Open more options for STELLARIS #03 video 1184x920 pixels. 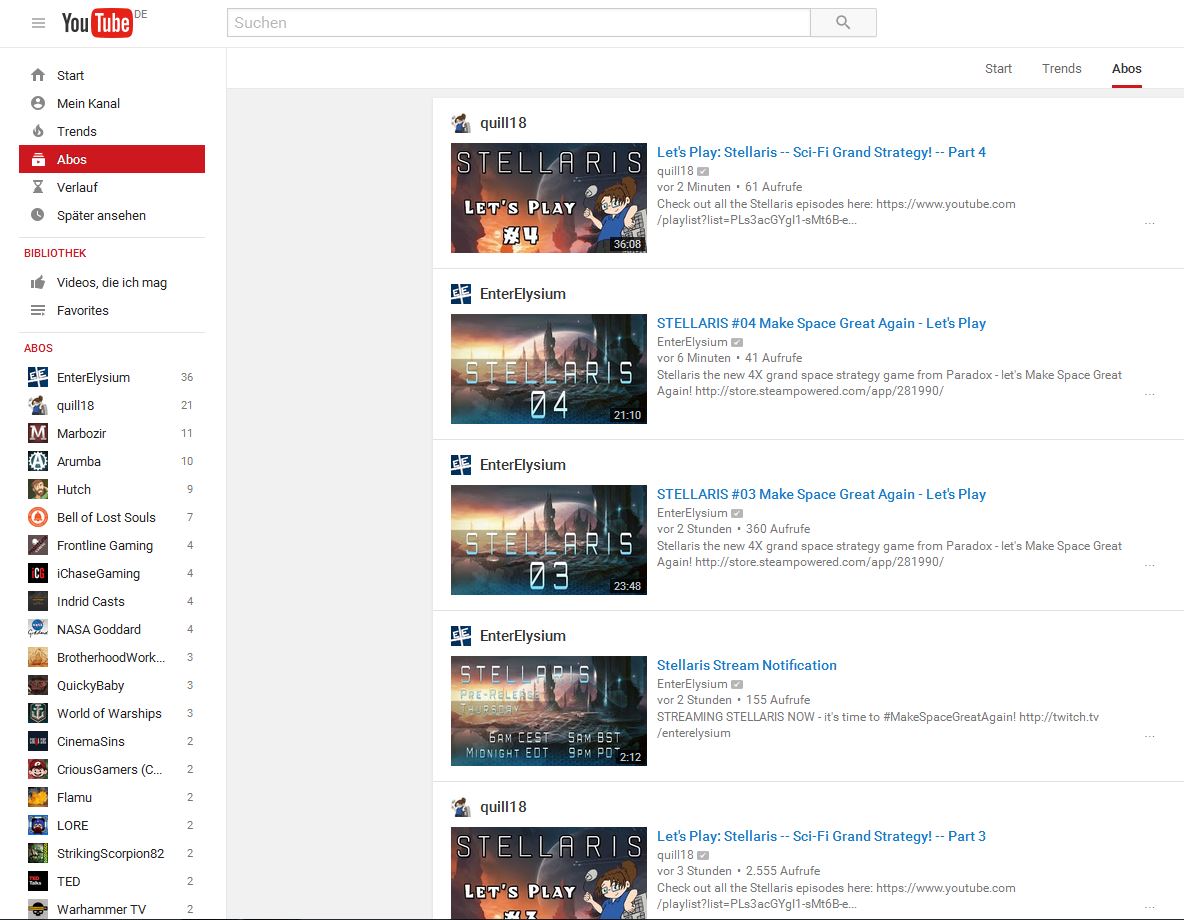(x=1149, y=565)
